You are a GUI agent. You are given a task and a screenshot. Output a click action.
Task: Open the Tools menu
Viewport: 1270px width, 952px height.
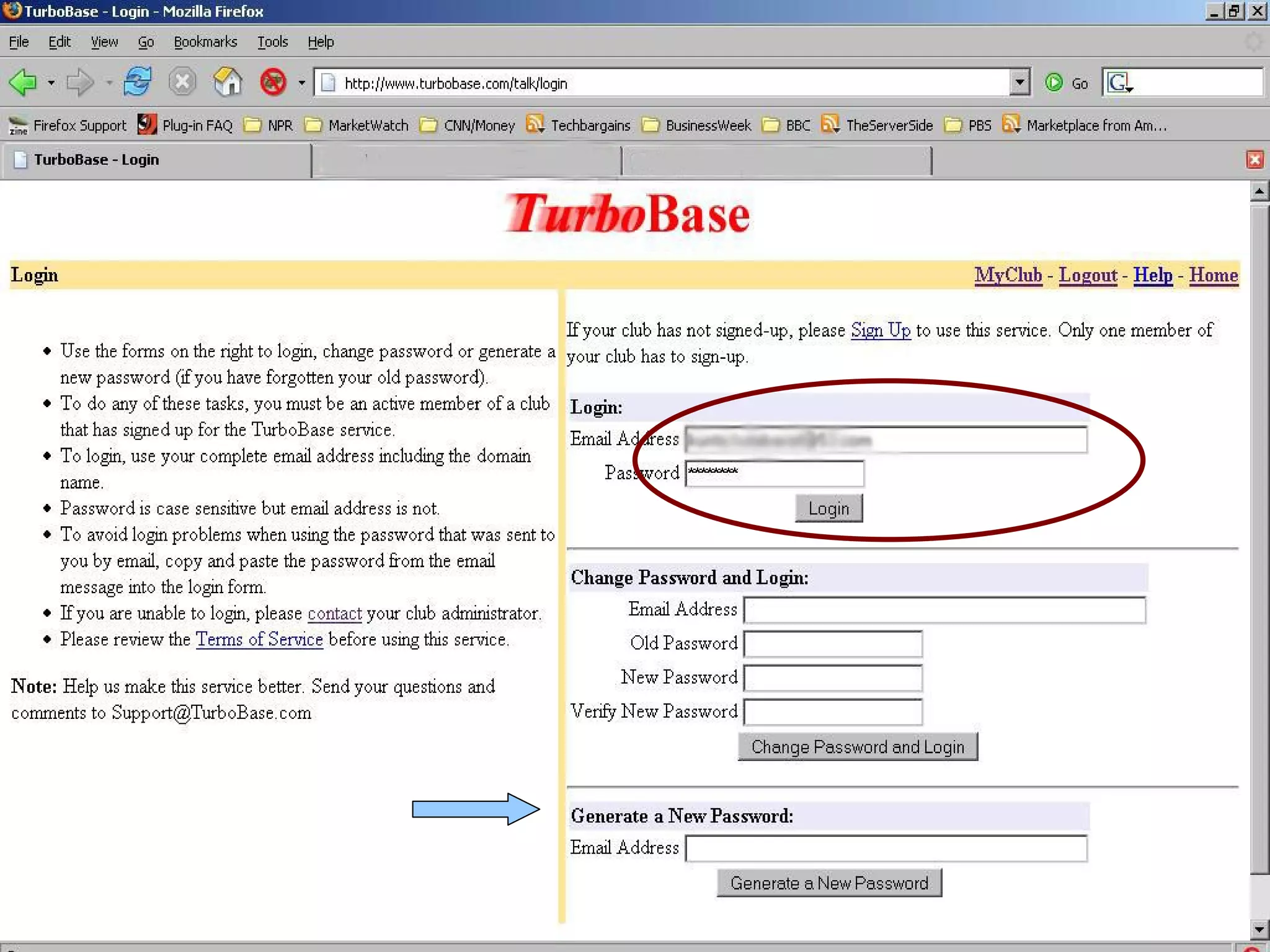pyautogui.click(x=272, y=42)
